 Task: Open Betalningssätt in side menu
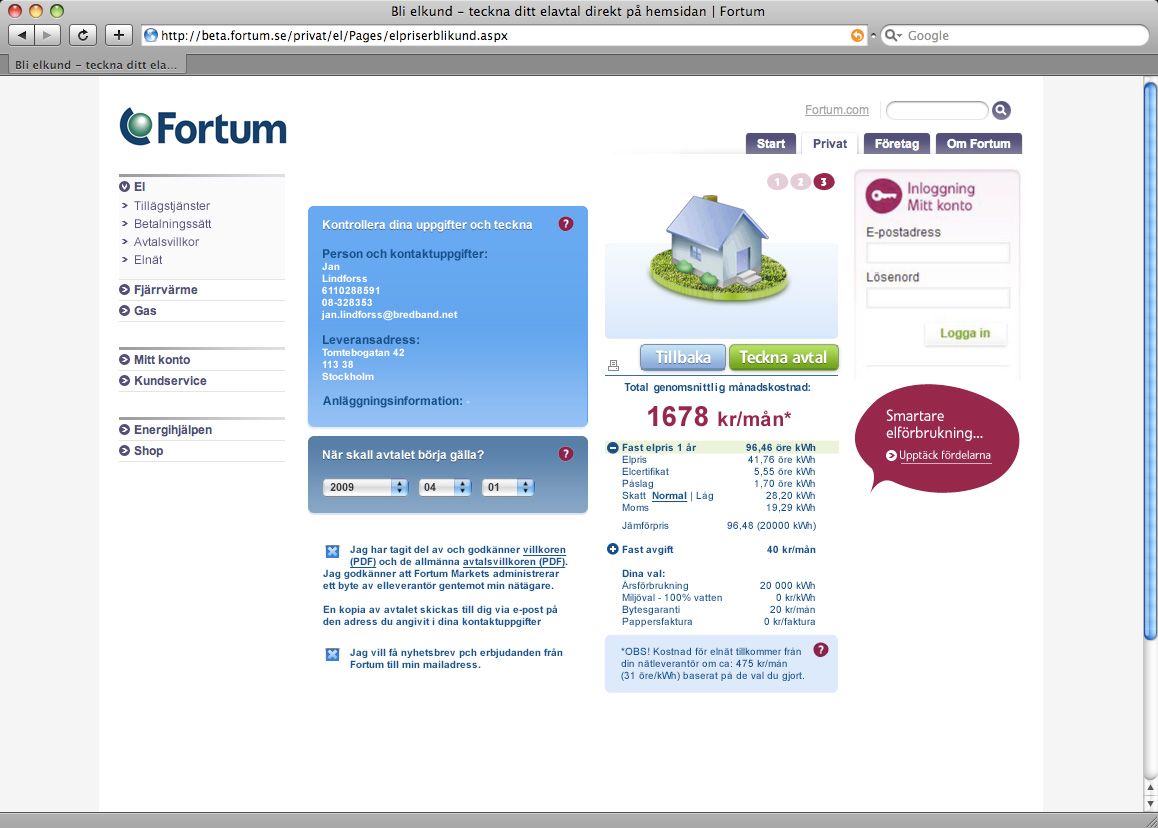(172, 224)
